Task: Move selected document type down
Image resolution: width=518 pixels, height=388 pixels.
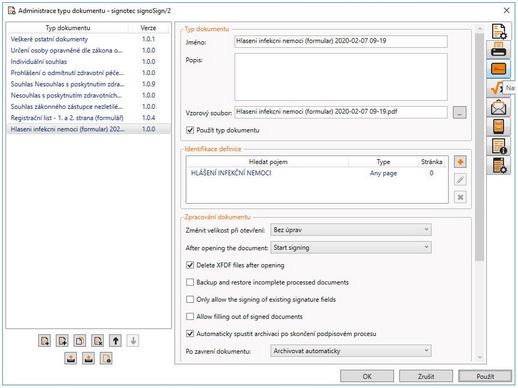Action: click(x=133, y=341)
